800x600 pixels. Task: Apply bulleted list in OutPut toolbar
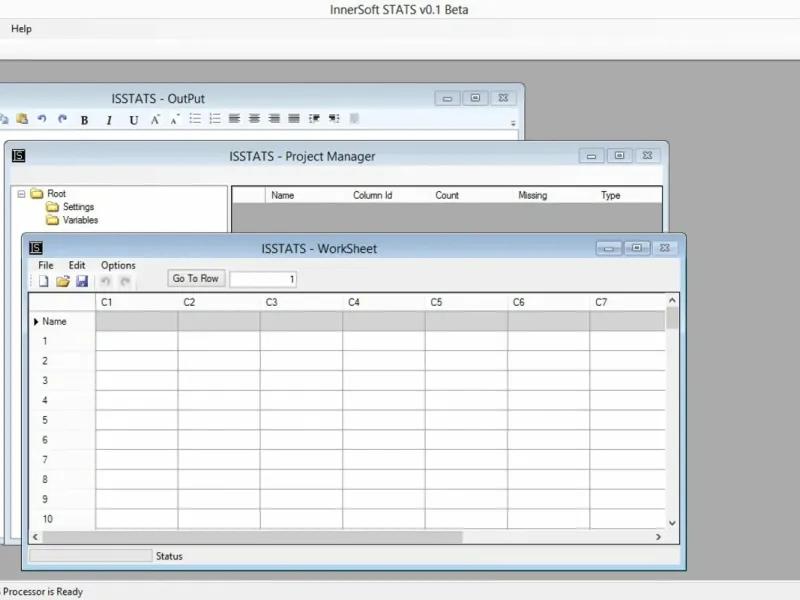[x=195, y=119]
